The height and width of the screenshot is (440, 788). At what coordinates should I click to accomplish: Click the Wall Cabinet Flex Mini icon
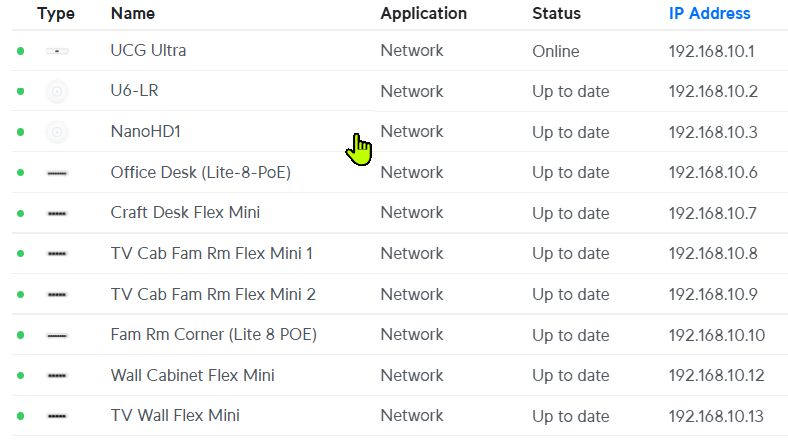57,376
